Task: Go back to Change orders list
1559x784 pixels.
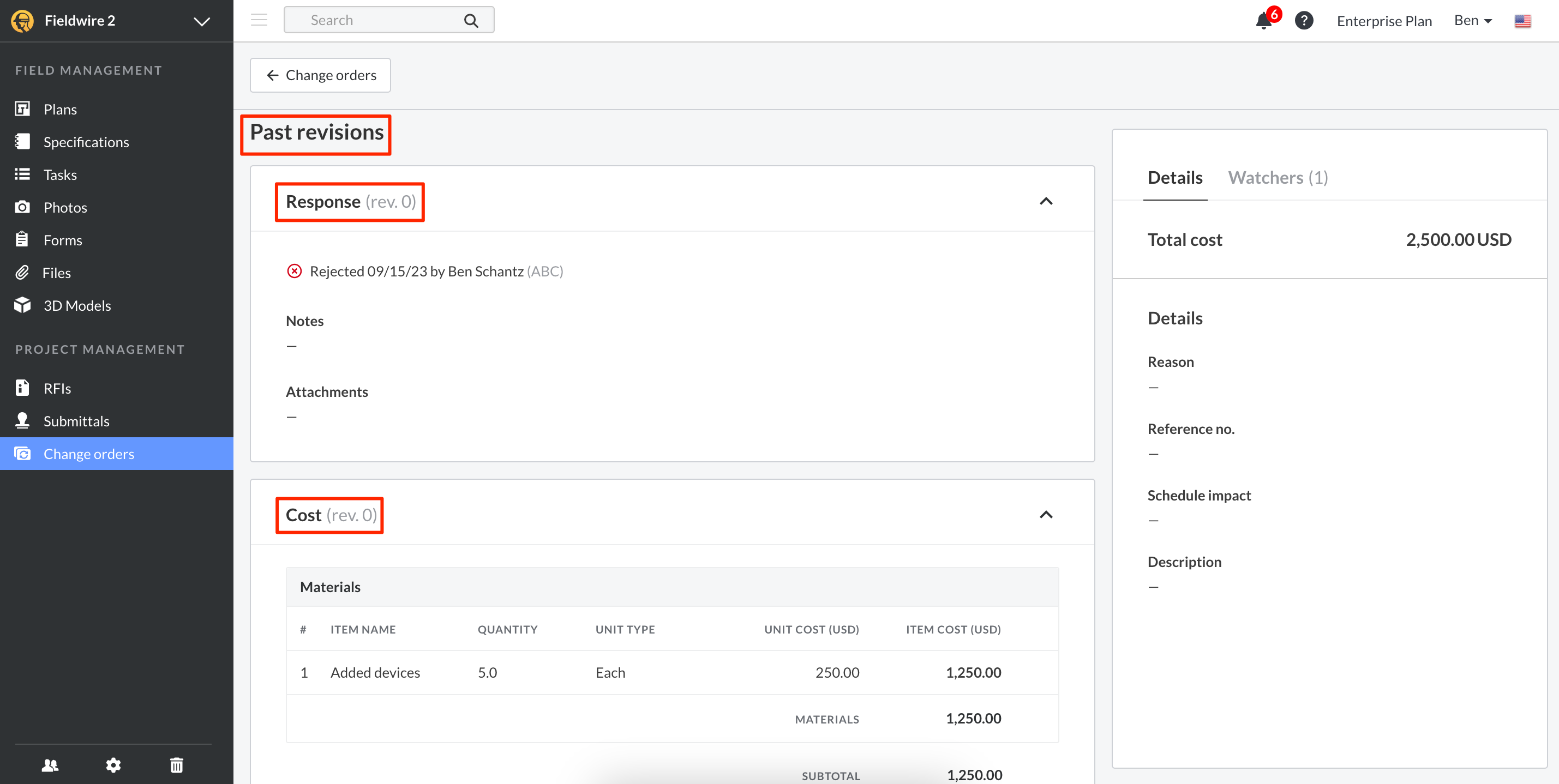Action: 321,75
